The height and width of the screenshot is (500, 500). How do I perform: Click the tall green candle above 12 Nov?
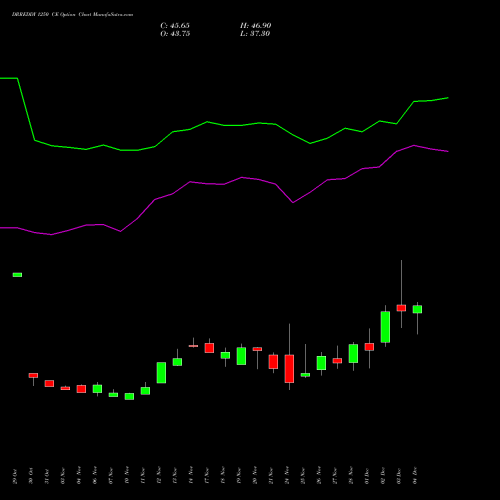161,373
